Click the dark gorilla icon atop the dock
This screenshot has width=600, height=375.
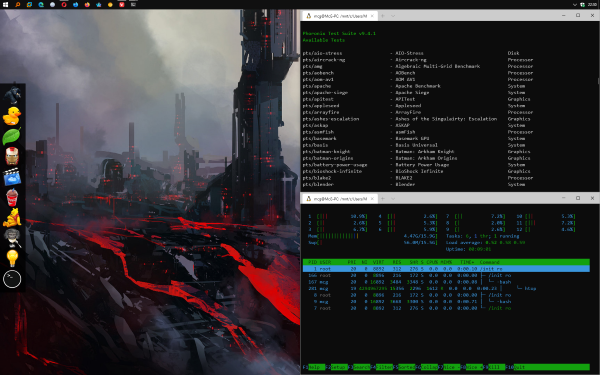[x=12, y=95]
